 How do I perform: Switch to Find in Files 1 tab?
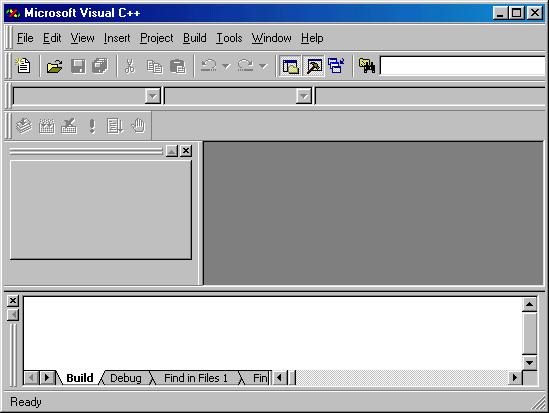coord(196,378)
